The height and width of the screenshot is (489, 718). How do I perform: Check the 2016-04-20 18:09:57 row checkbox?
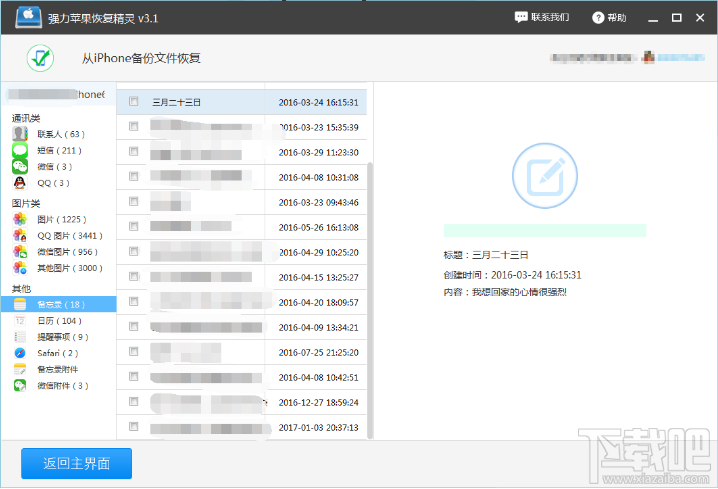point(134,301)
